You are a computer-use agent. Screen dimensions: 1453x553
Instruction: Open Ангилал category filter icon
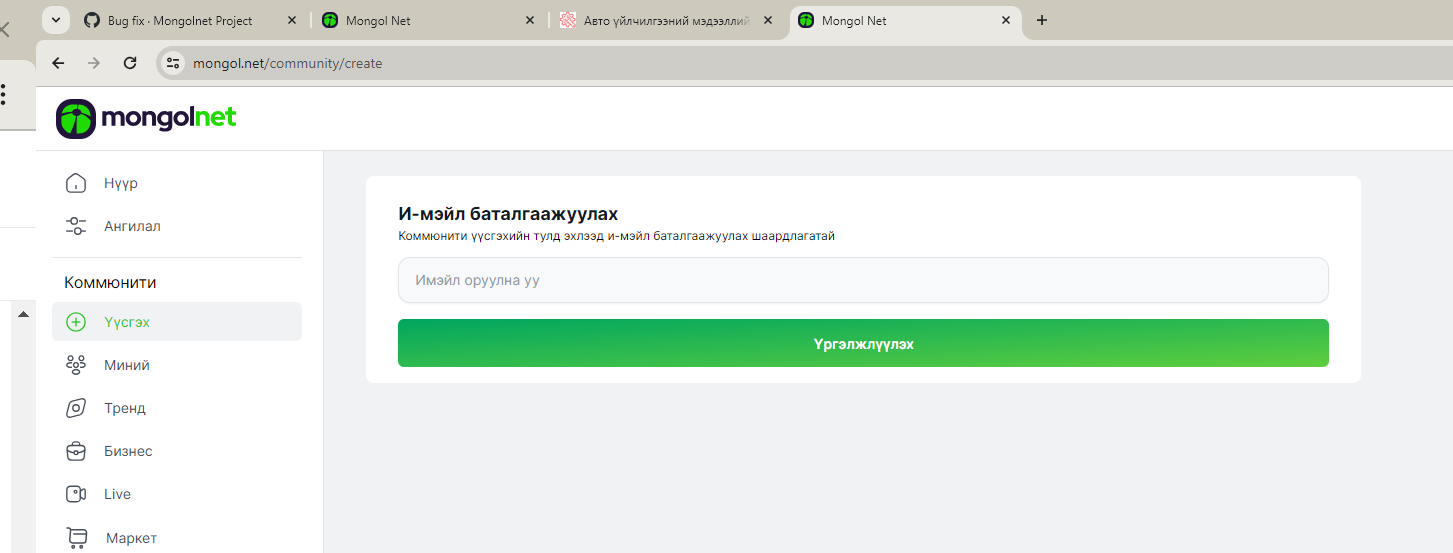(x=75, y=226)
